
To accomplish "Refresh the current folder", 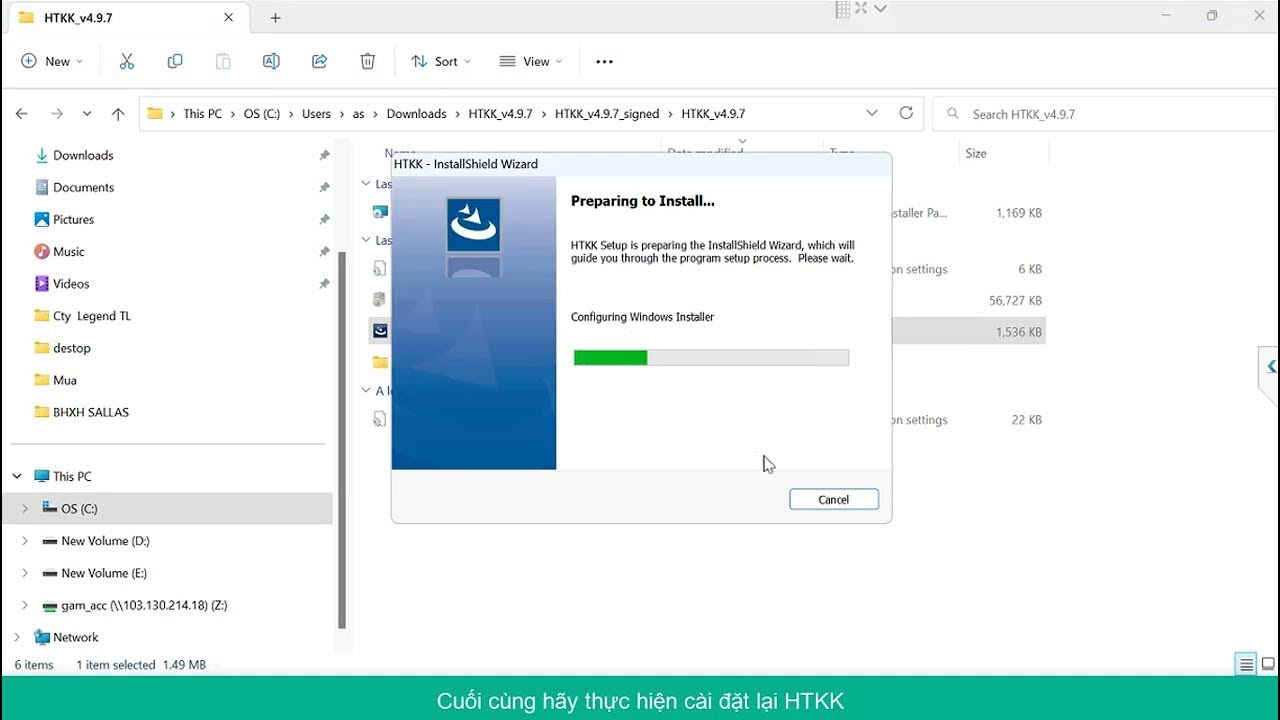I will click(x=906, y=113).
